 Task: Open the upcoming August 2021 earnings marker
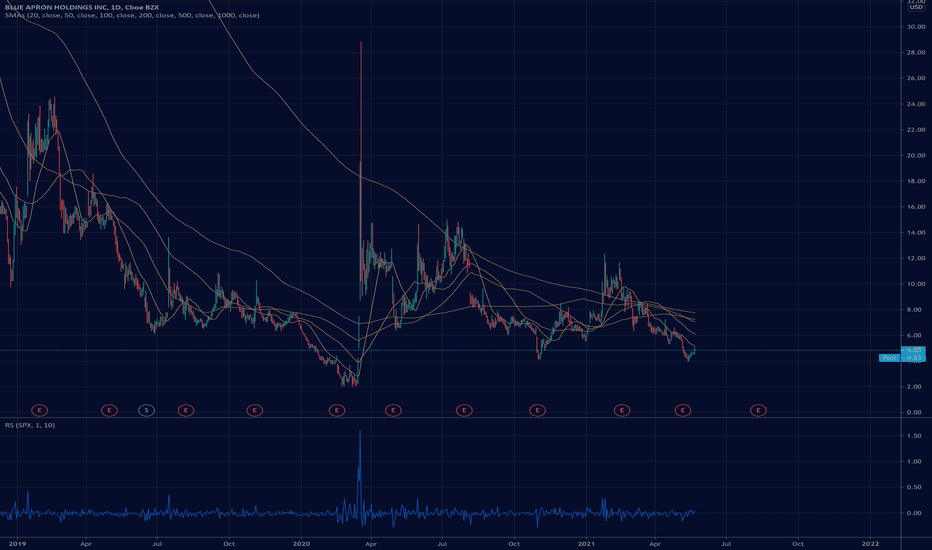(758, 410)
